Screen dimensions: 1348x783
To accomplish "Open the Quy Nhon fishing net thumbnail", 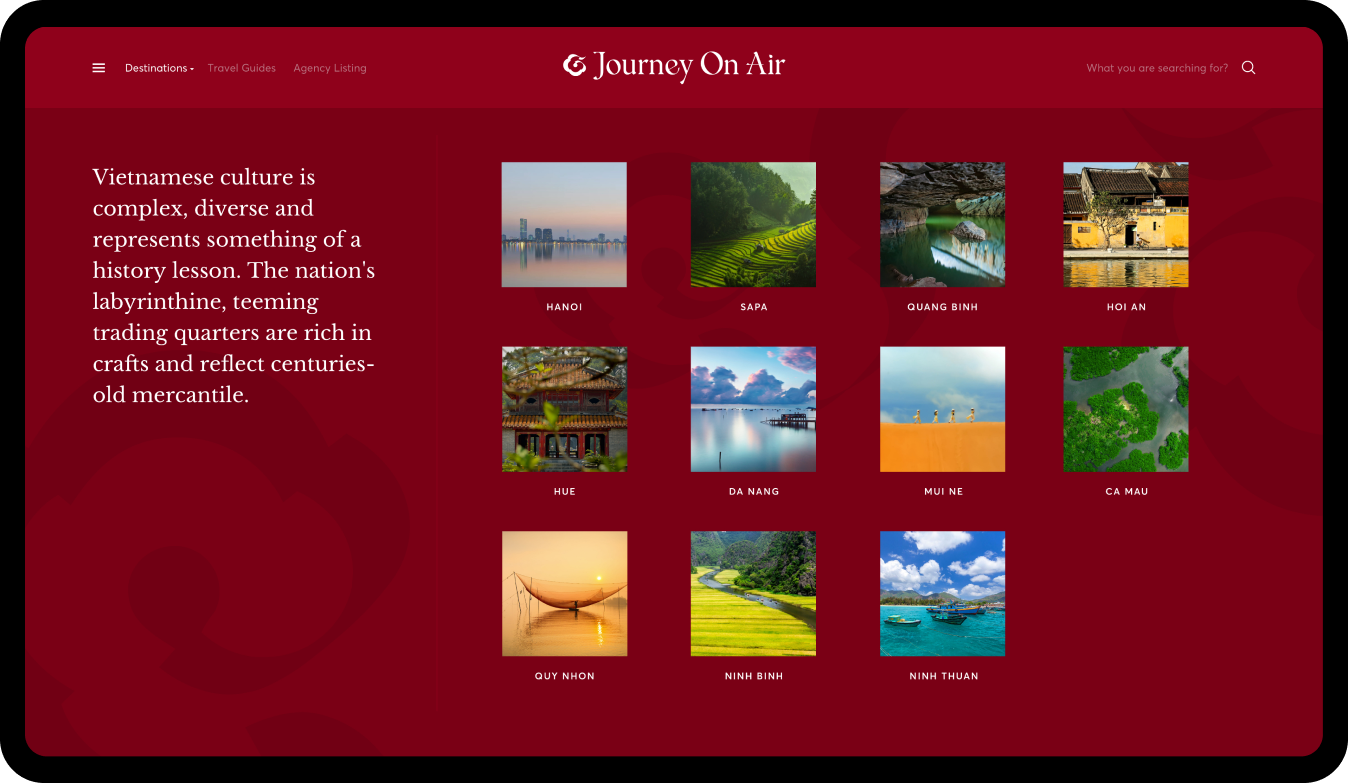I will click(x=564, y=594).
